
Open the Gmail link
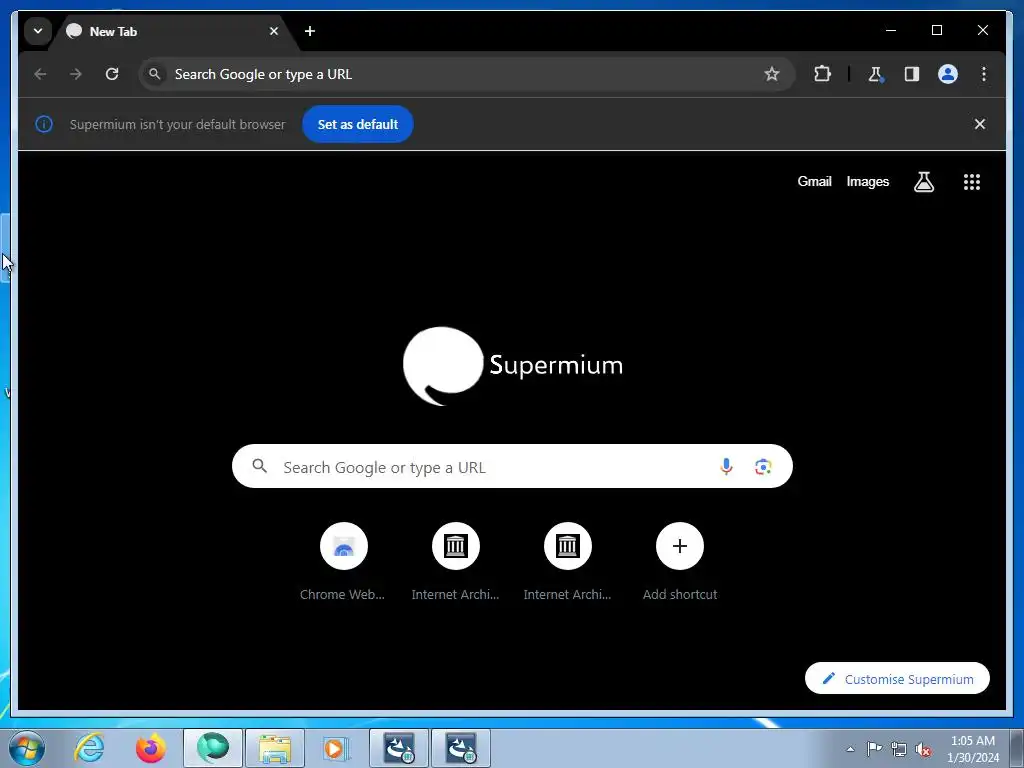click(814, 182)
